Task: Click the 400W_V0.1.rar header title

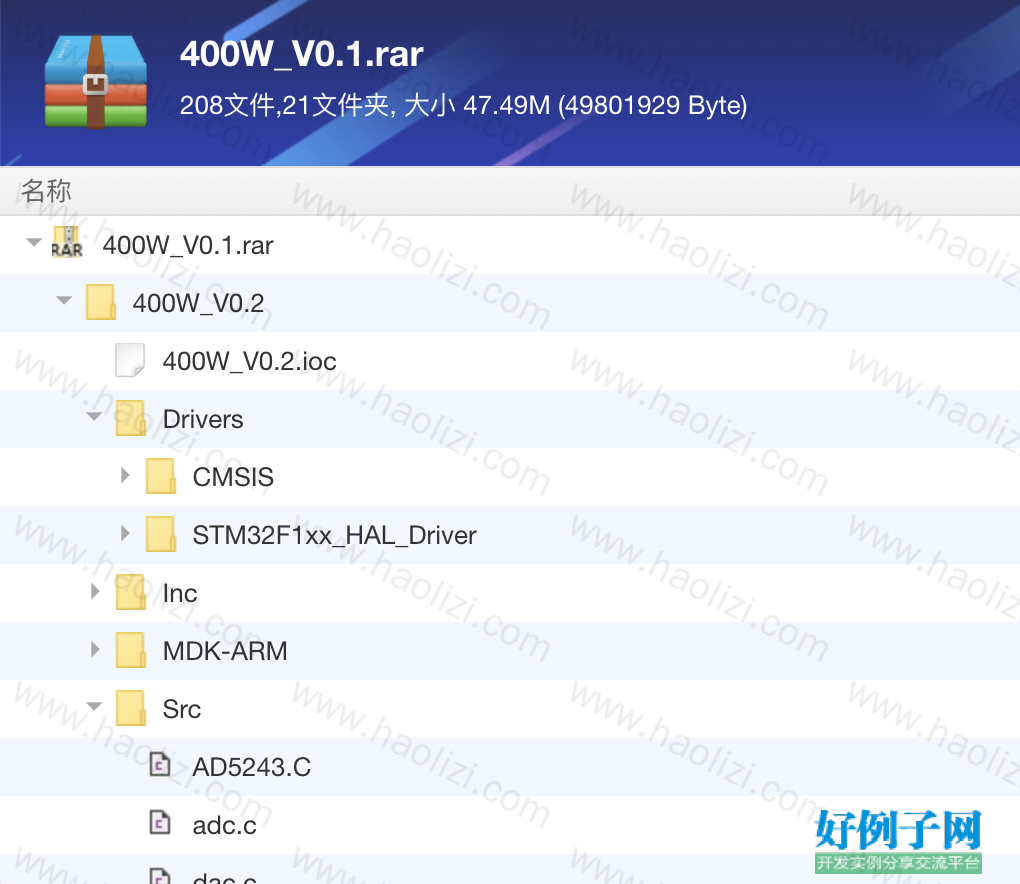Action: tap(302, 54)
